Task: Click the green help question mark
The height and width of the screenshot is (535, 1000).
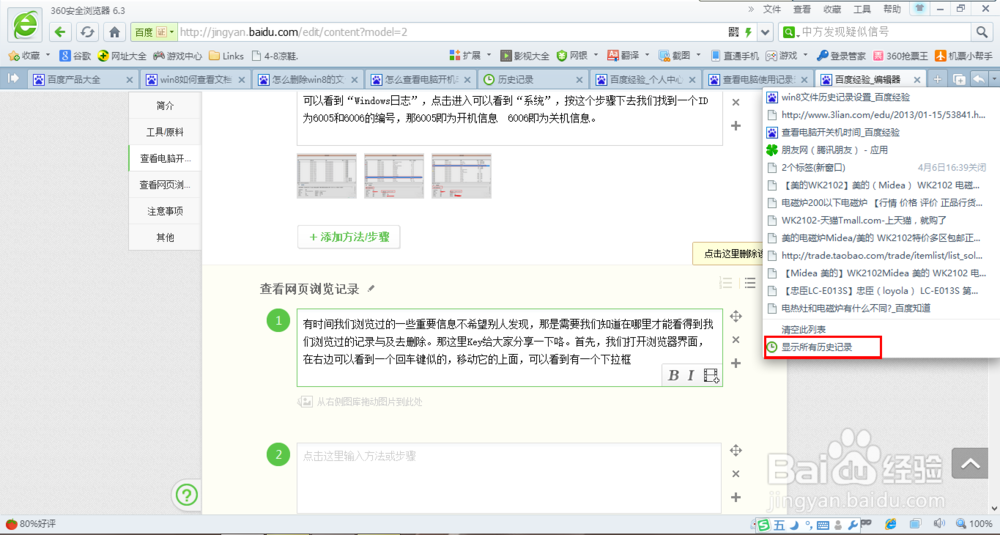Action: (x=187, y=495)
